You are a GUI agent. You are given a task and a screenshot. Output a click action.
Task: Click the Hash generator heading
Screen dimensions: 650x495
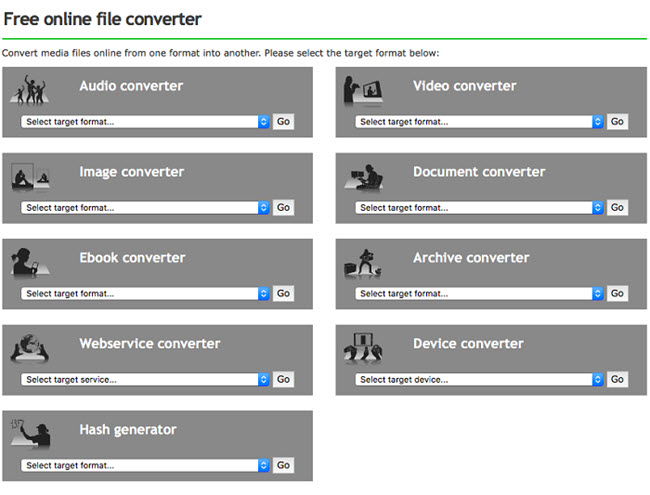[x=128, y=430]
